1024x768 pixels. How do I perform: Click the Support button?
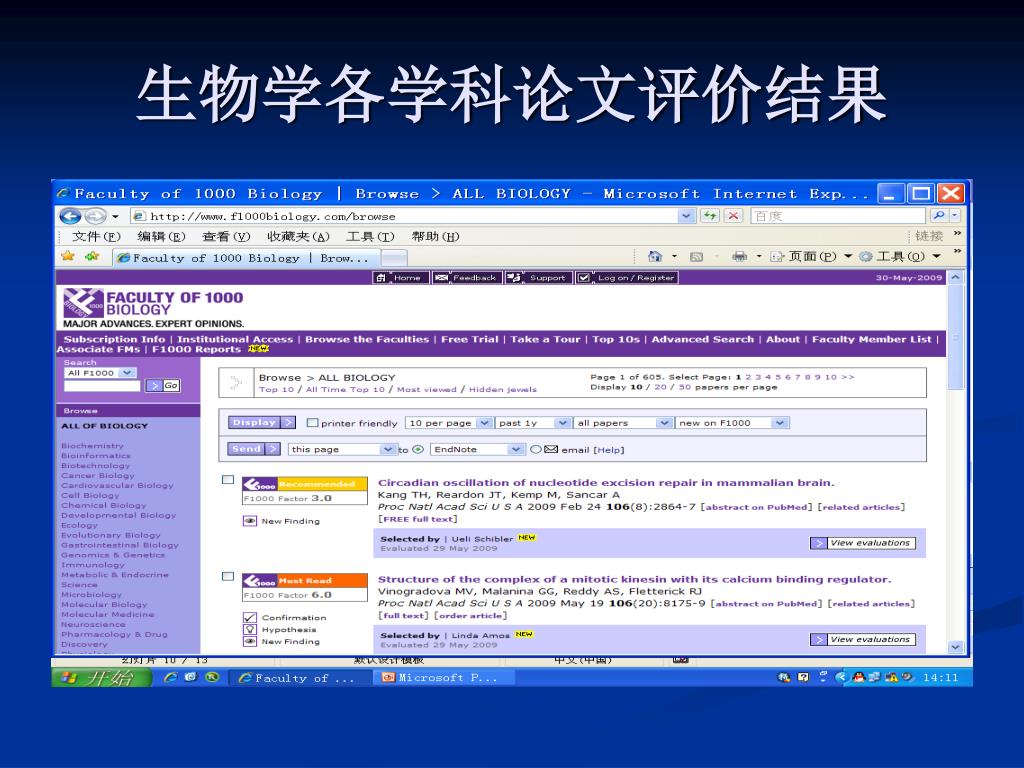[539, 278]
